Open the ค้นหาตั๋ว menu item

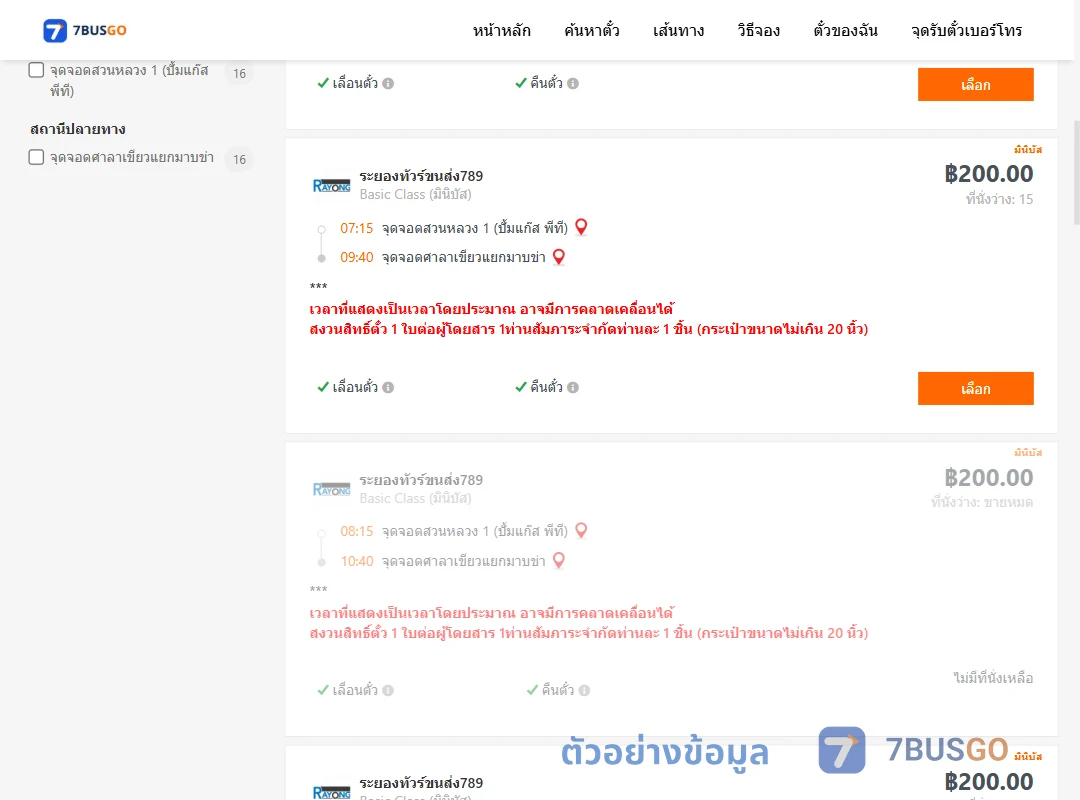pyautogui.click(x=592, y=30)
